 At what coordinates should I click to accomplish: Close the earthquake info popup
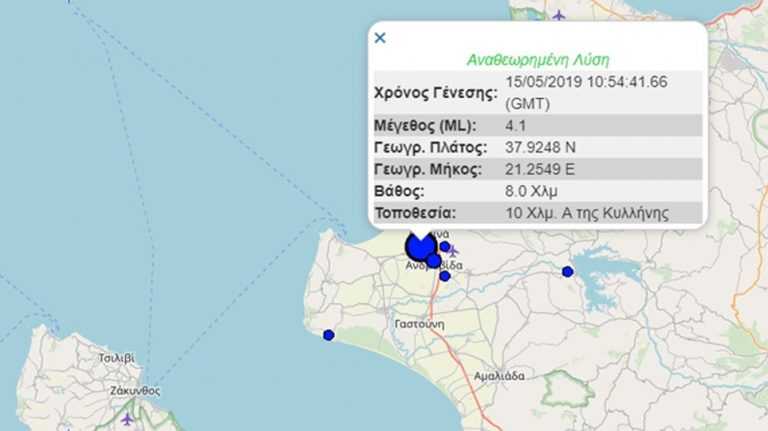379,38
